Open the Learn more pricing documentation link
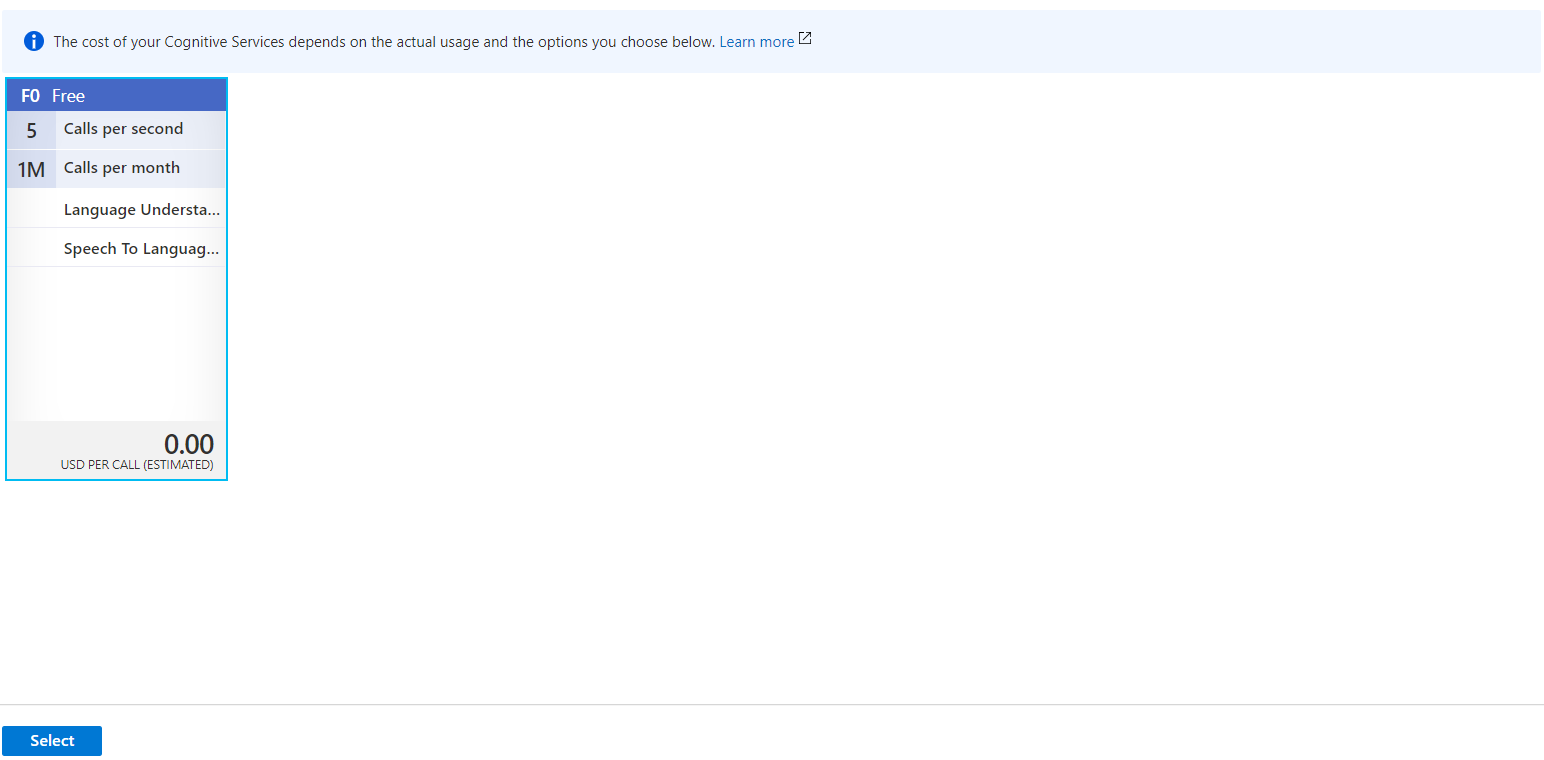The height and width of the screenshot is (760, 1544). coord(756,41)
